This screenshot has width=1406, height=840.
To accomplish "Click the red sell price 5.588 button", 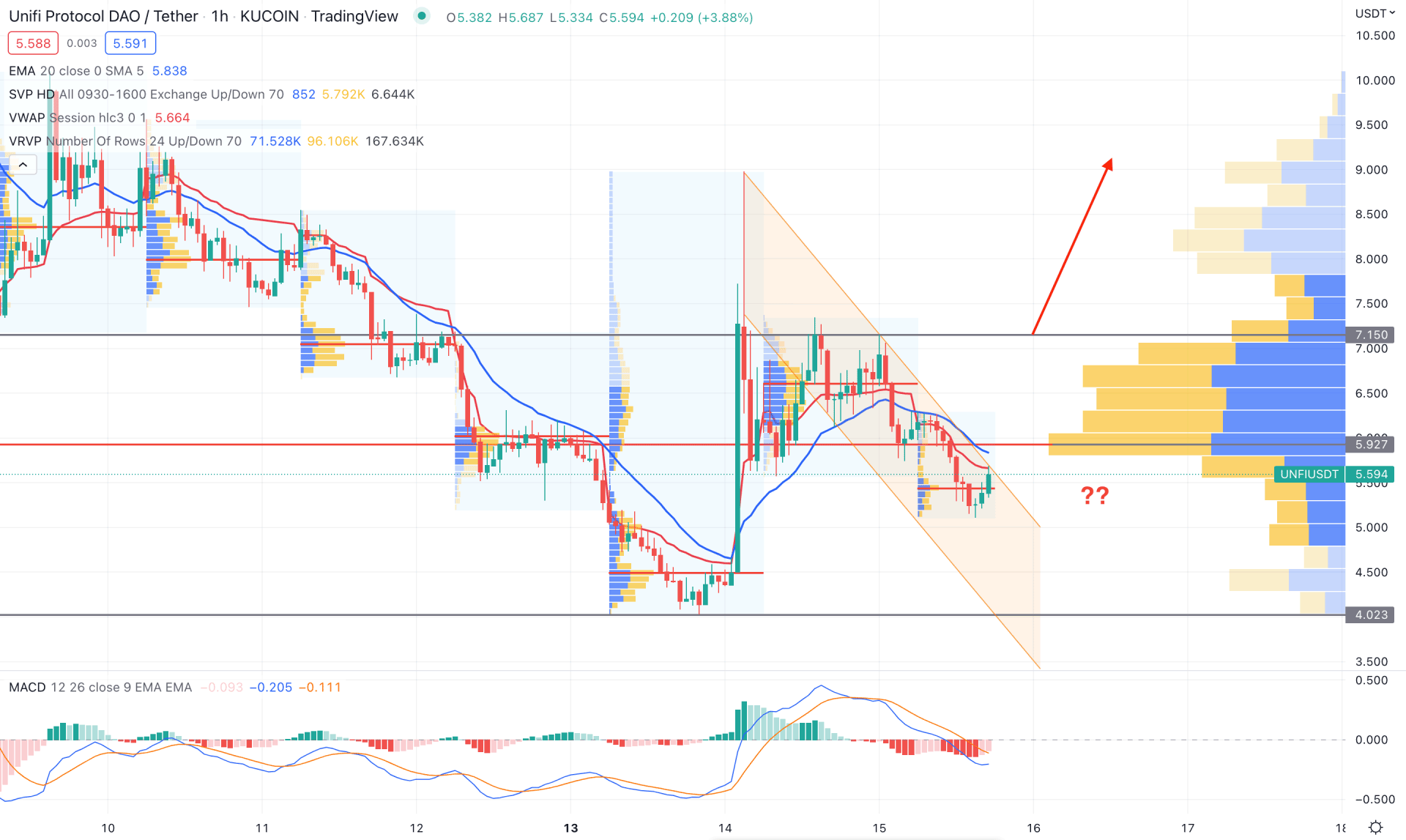I will click(33, 43).
